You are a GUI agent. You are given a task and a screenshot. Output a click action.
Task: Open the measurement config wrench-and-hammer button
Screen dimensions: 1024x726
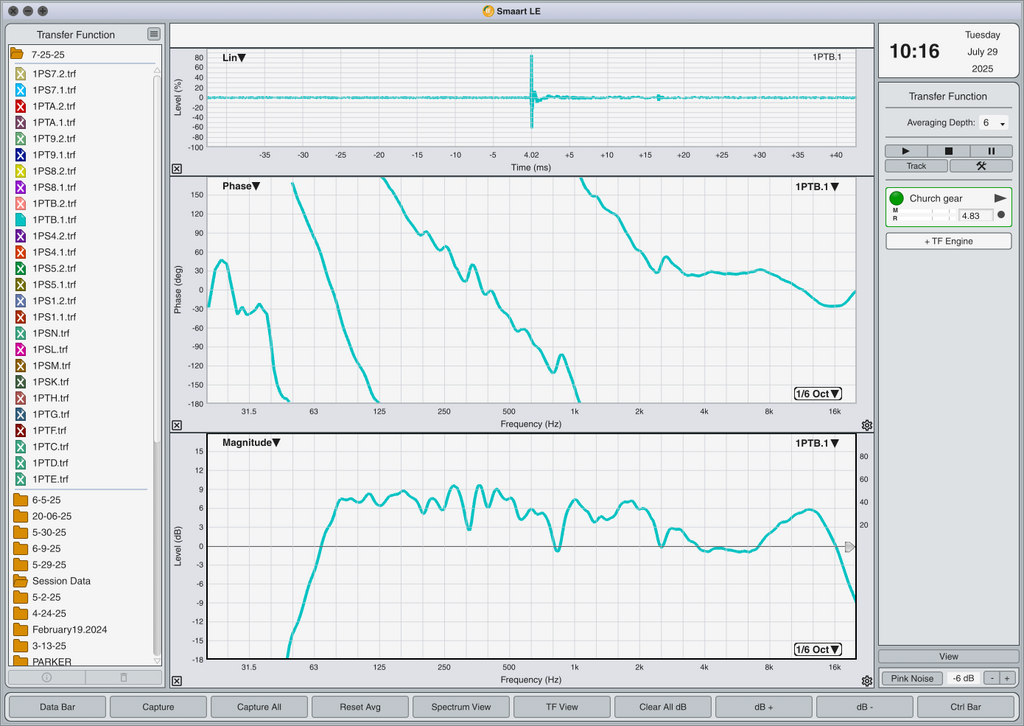click(x=981, y=166)
